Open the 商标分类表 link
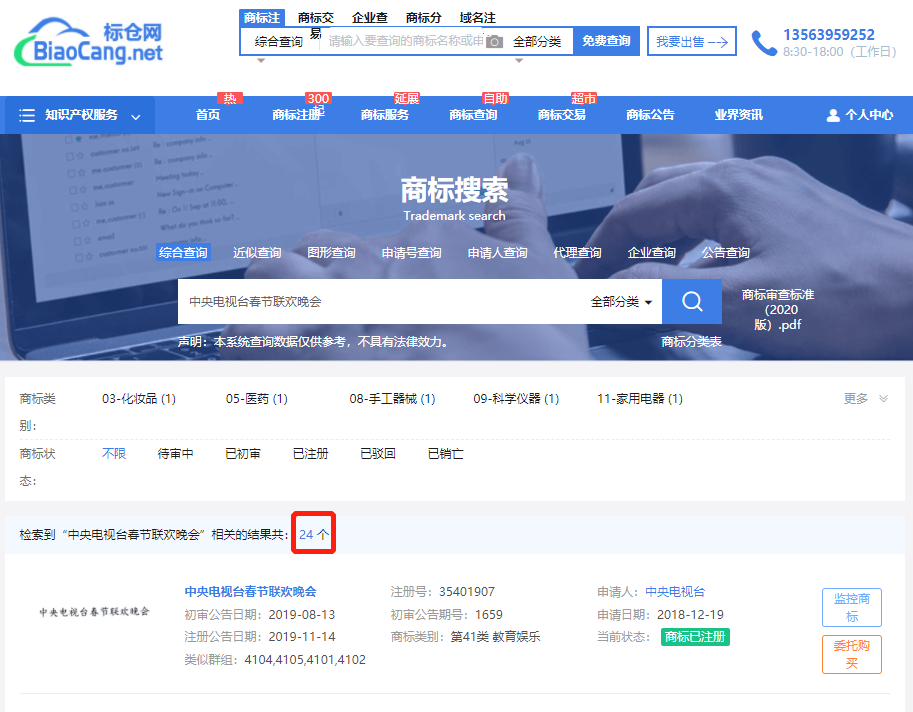Viewport: 913px width, 712px height. [691, 342]
